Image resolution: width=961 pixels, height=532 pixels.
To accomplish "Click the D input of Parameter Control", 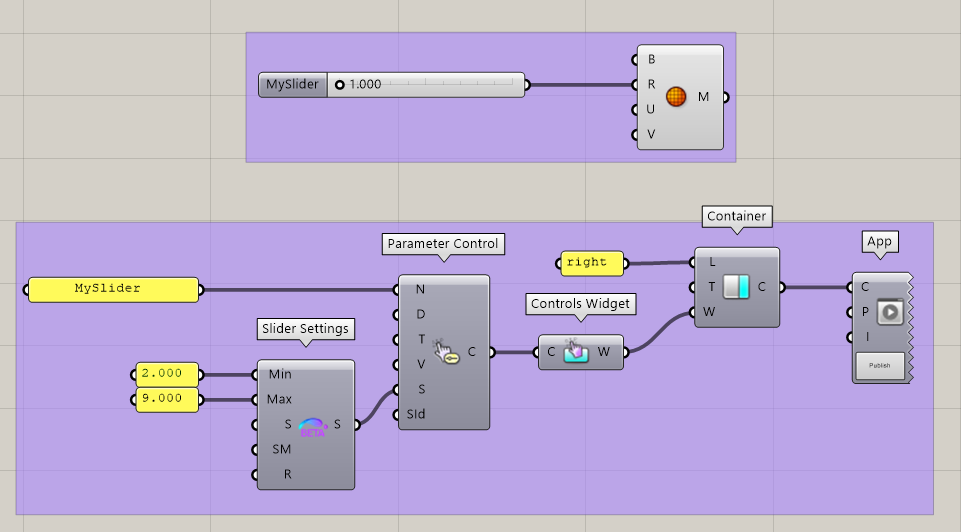I will click(x=420, y=314).
